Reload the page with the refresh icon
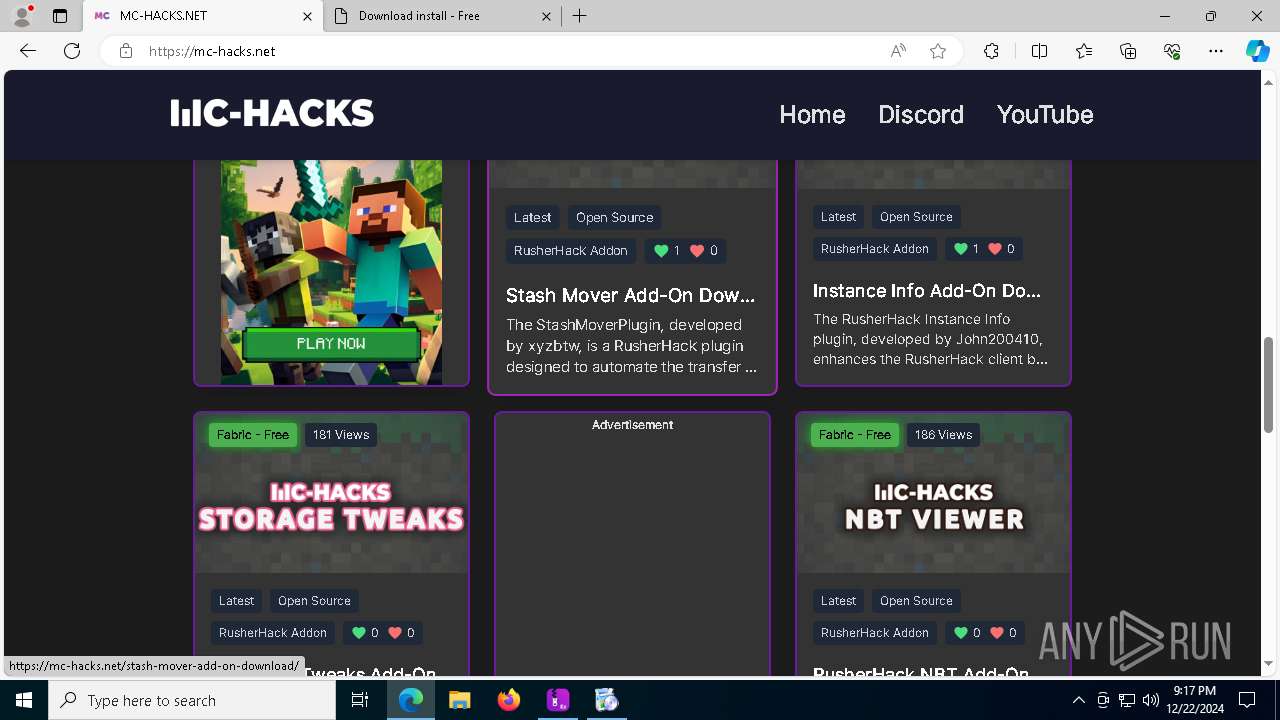The height and width of the screenshot is (720, 1280). [72, 51]
